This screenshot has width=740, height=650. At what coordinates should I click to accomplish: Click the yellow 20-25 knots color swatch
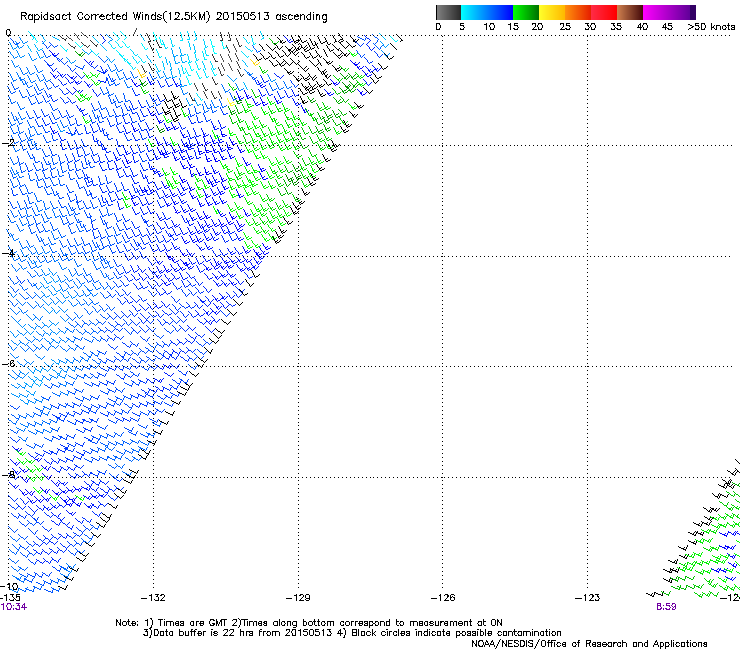point(552,12)
